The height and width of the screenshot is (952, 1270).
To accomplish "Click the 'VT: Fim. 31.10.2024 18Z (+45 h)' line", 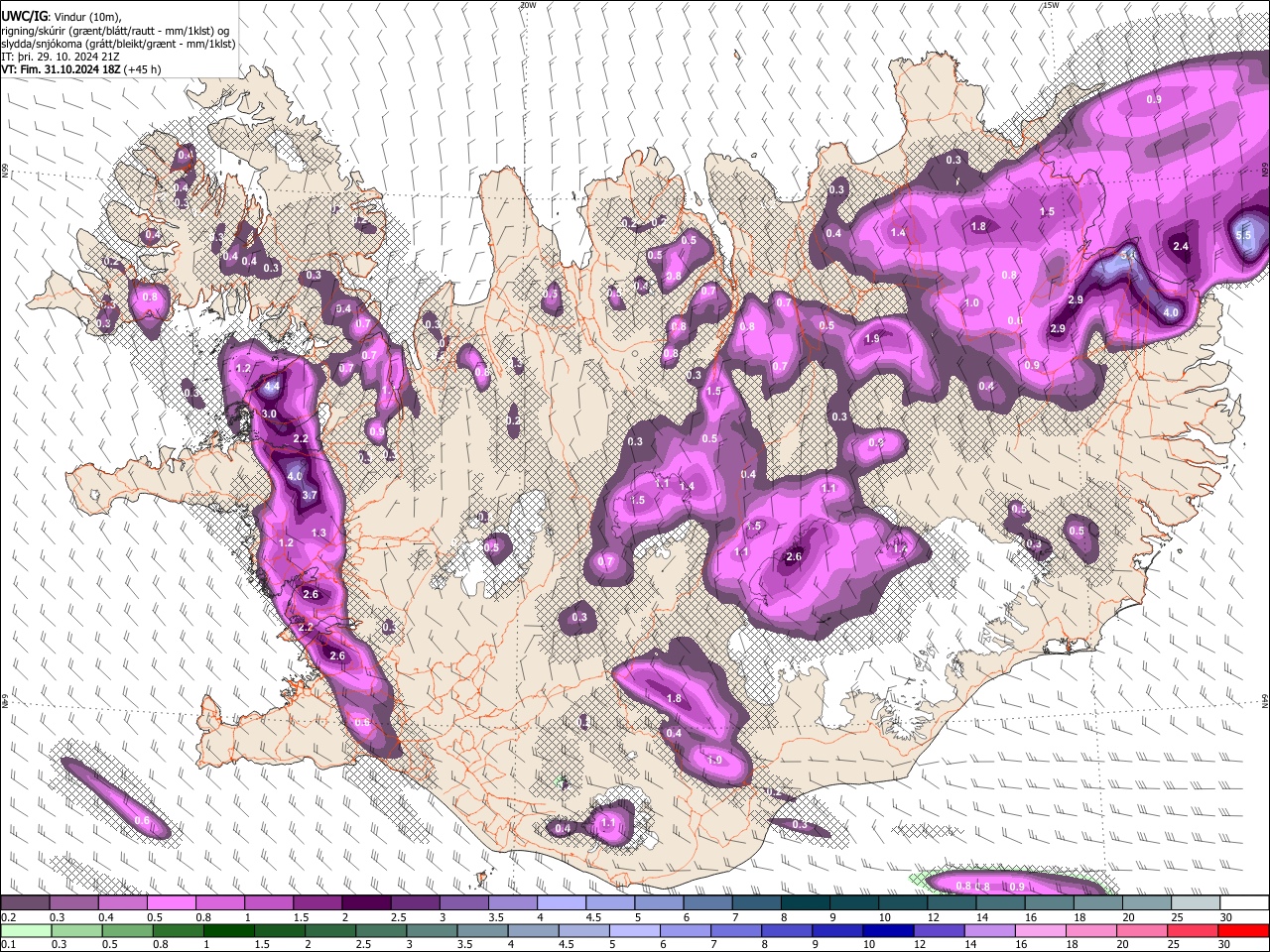I will click(81, 69).
